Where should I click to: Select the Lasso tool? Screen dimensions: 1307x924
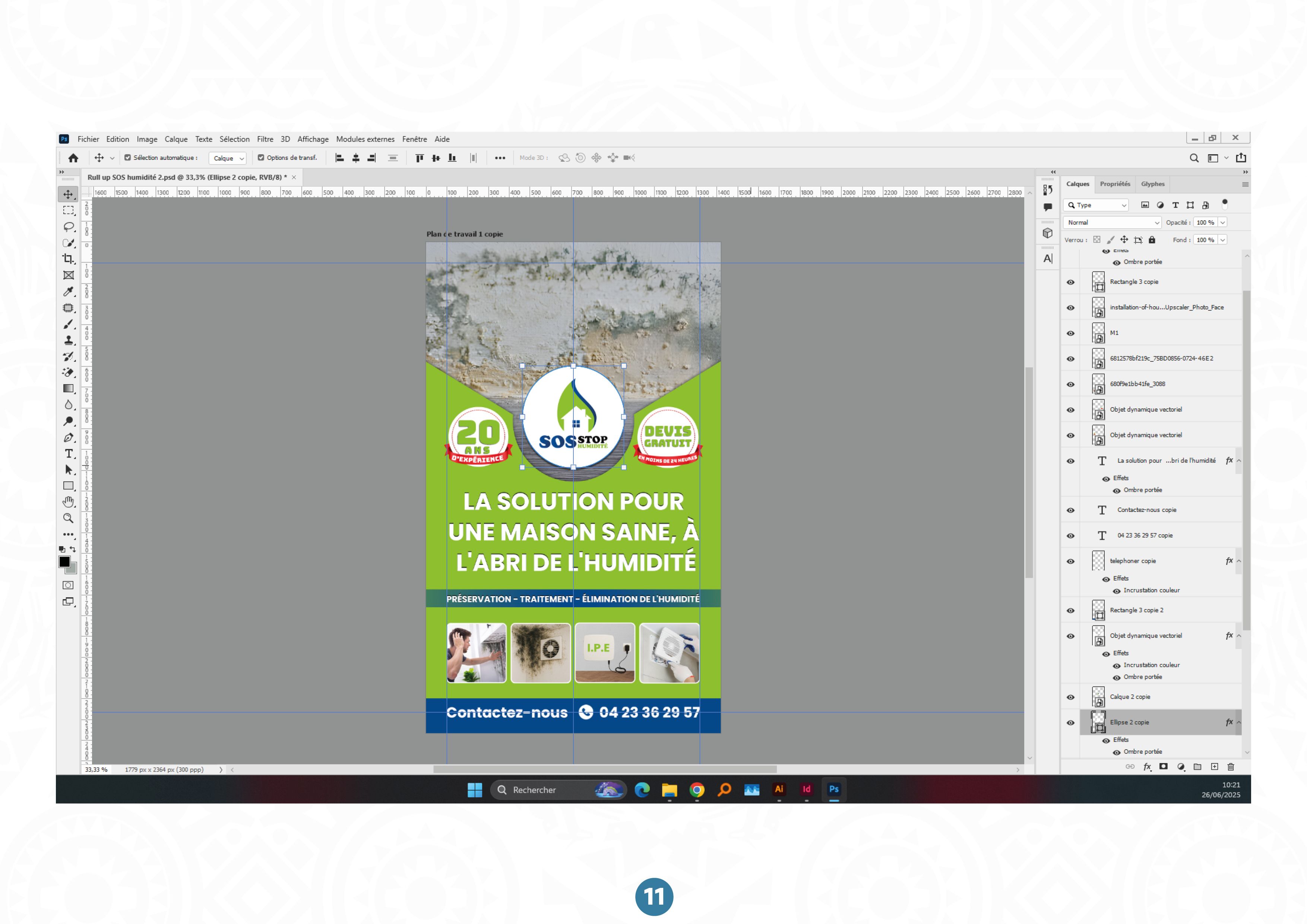coord(68,227)
